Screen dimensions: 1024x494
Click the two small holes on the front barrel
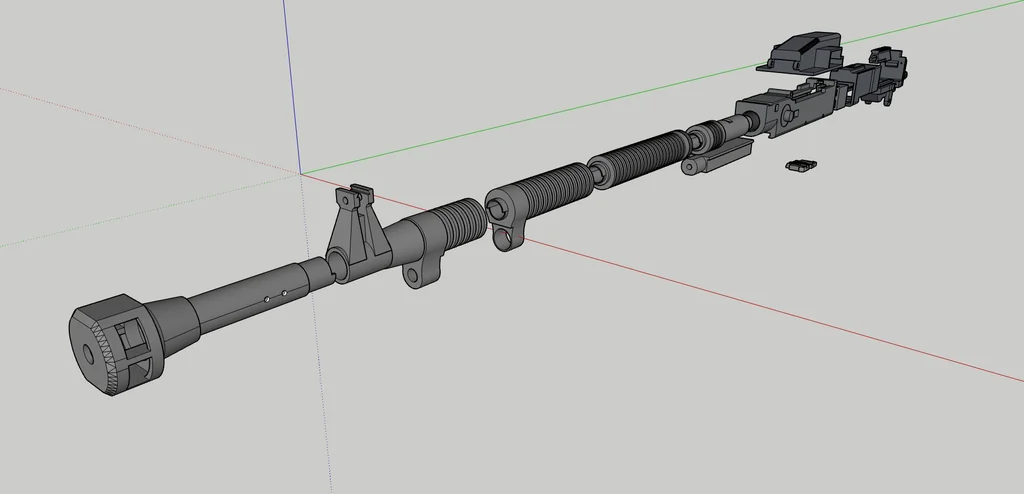275,296
